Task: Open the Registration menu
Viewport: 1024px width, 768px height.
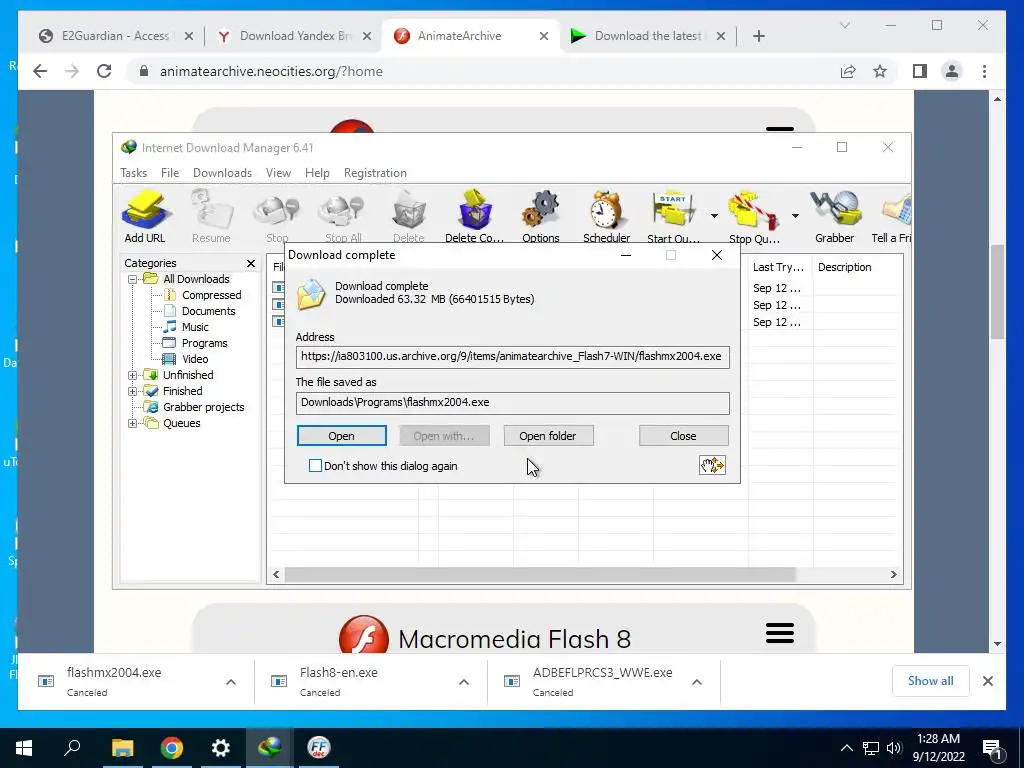Action: [x=375, y=172]
